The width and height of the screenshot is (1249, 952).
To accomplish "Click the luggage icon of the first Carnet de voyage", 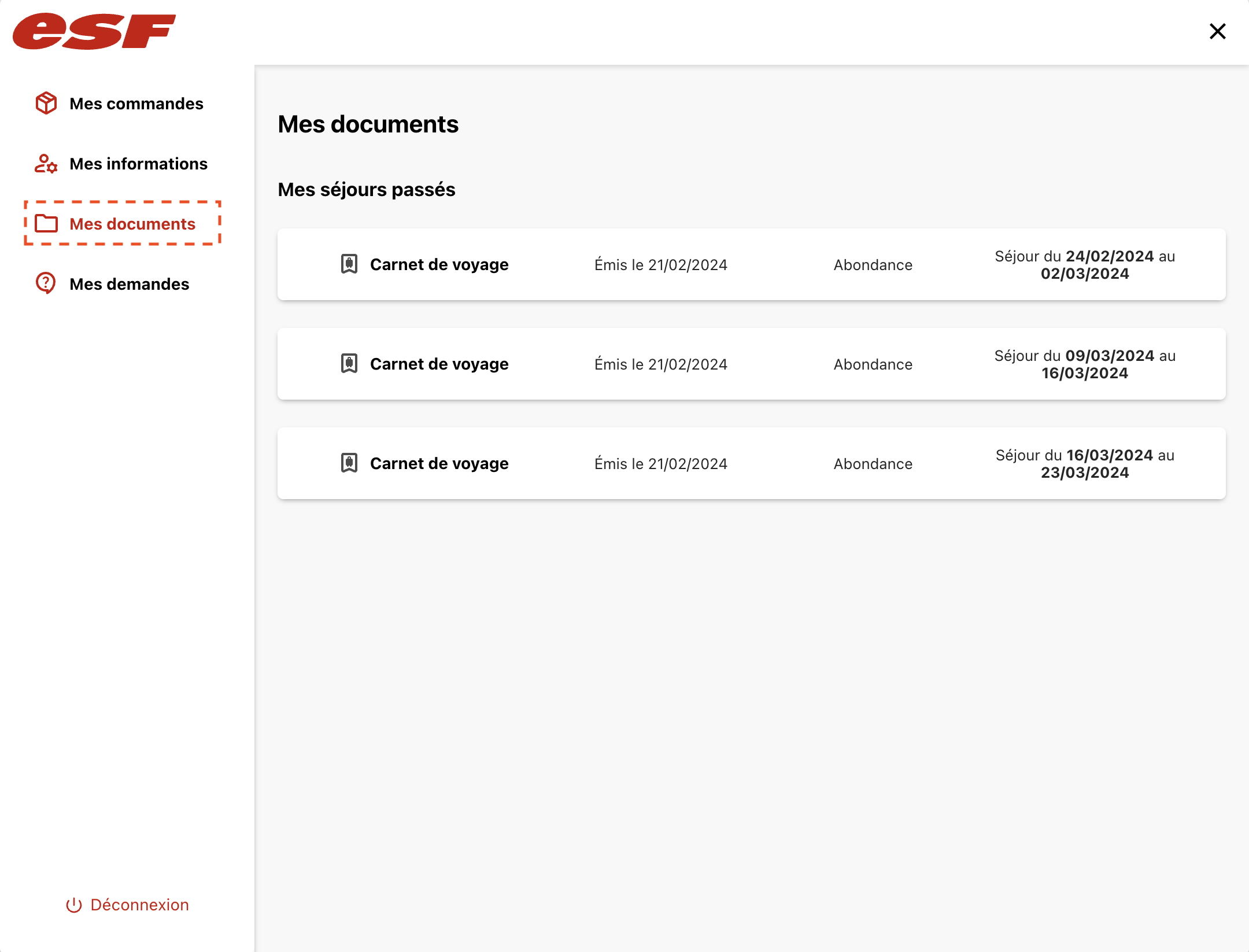I will pyautogui.click(x=349, y=264).
